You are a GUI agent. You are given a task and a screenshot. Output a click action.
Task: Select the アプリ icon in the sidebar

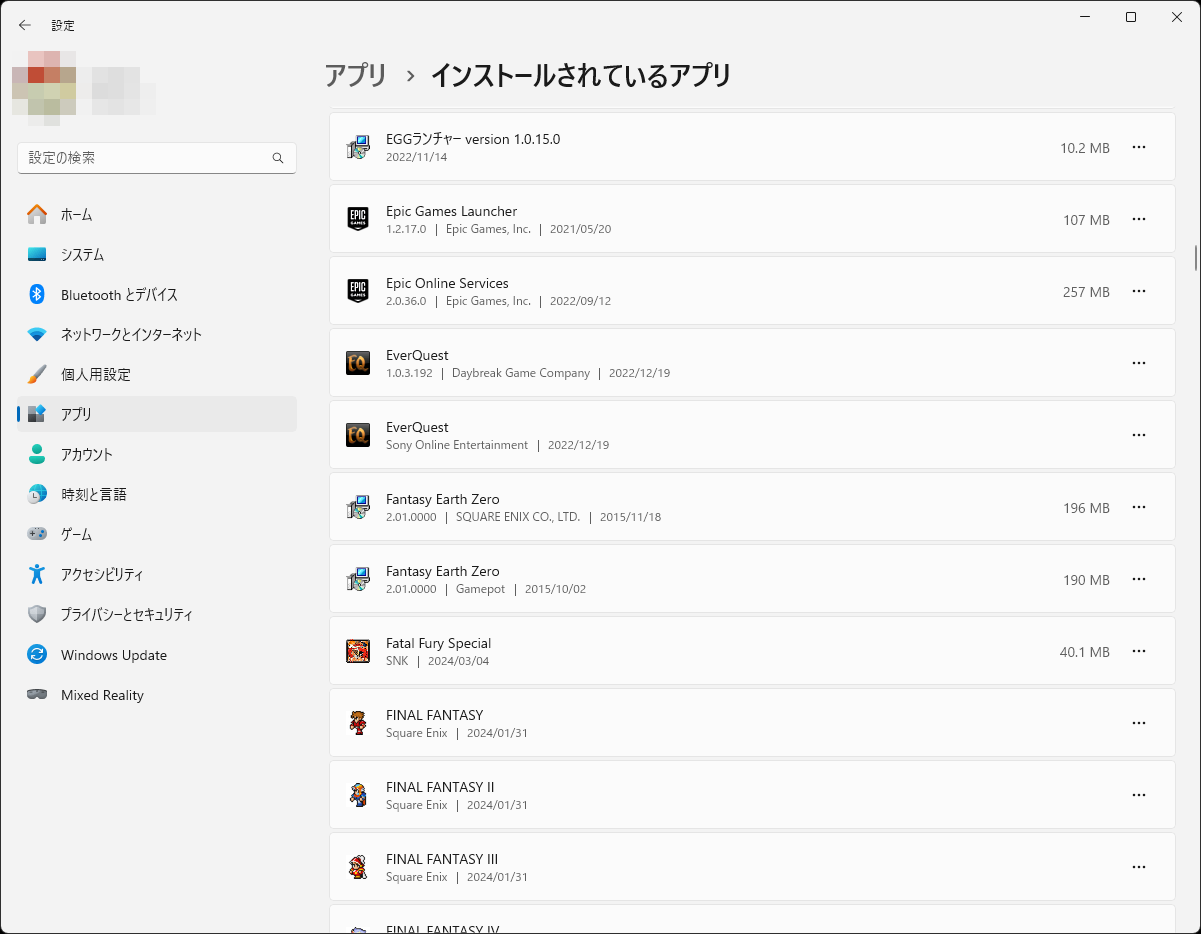coord(37,414)
